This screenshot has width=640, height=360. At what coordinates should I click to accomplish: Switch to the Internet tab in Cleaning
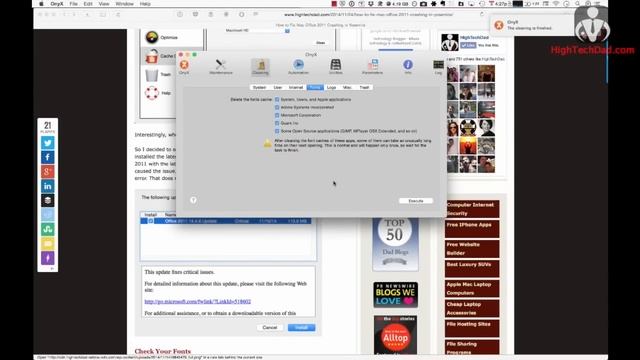tap(296, 87)
